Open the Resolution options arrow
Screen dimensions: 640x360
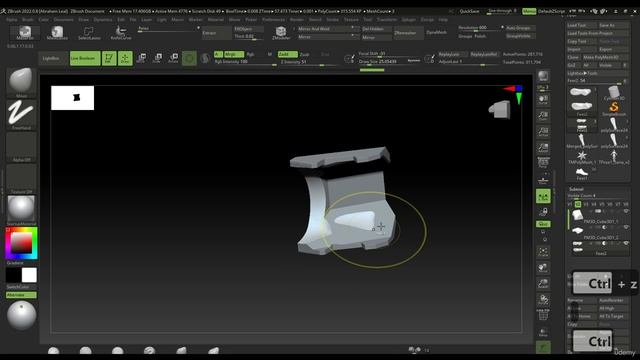pyautogui.click(x=502, y=27)
